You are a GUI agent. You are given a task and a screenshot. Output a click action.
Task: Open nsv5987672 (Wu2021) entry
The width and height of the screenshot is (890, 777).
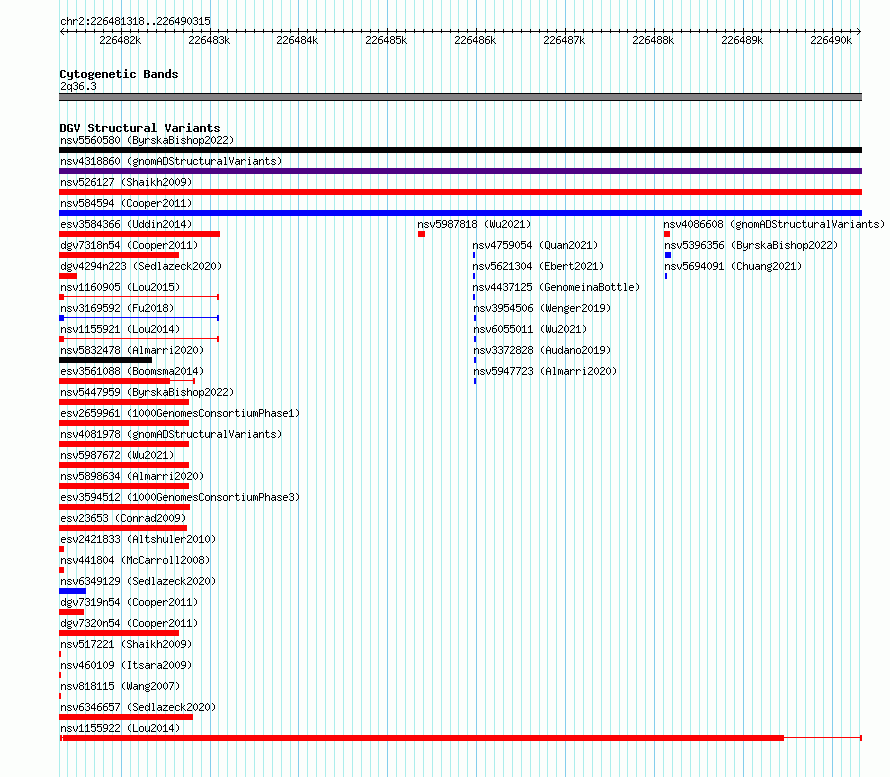[117, 455]
